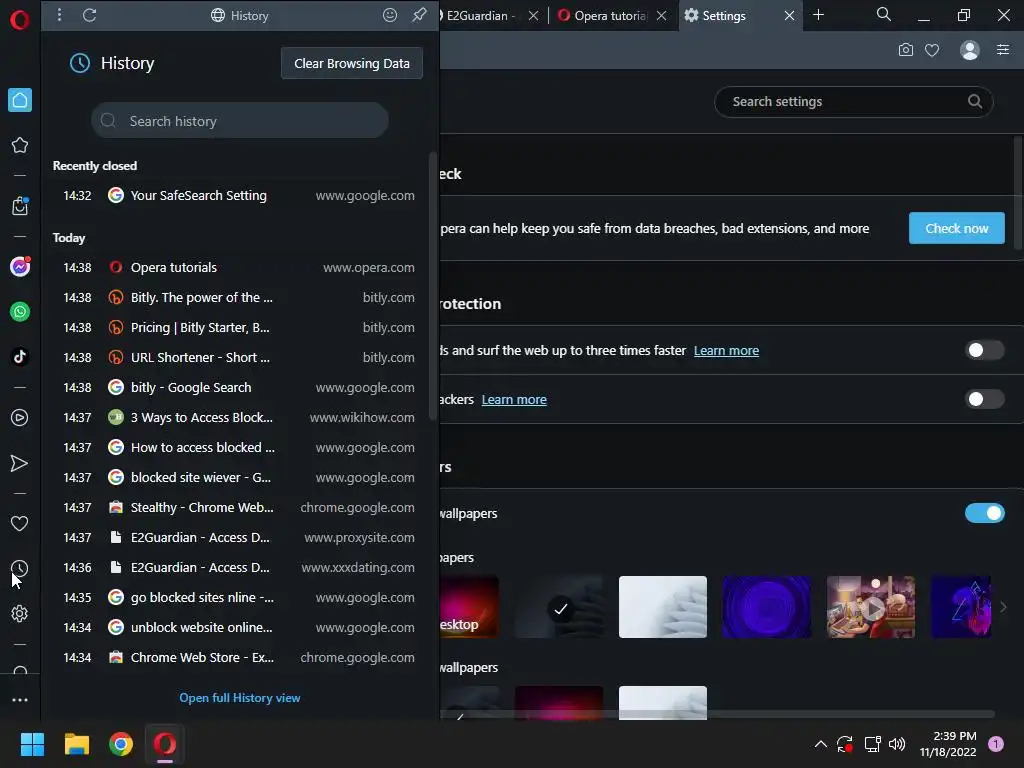The width and height of the screenshot is (1024, 768).
Task: Open Settings gear icon in sidebar
Action: click(20, 613)
